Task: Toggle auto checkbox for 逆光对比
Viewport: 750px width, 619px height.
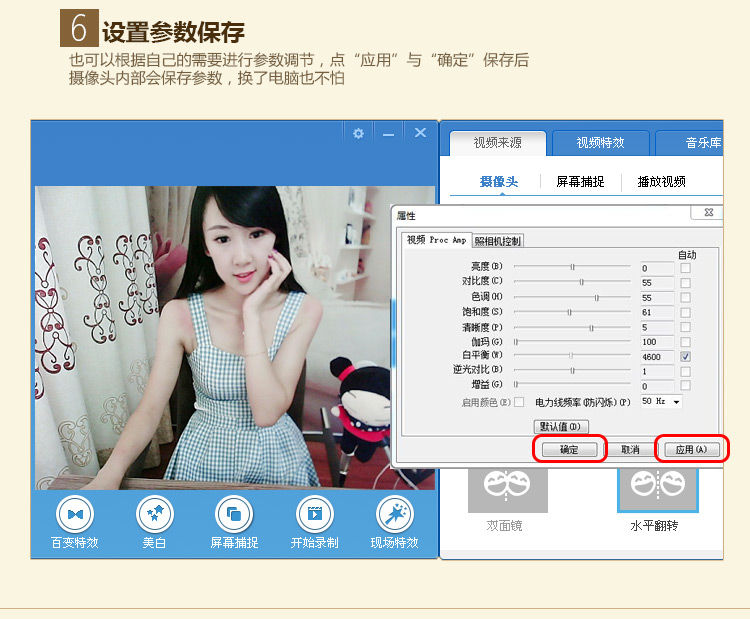Action: (x=685, y=371)
